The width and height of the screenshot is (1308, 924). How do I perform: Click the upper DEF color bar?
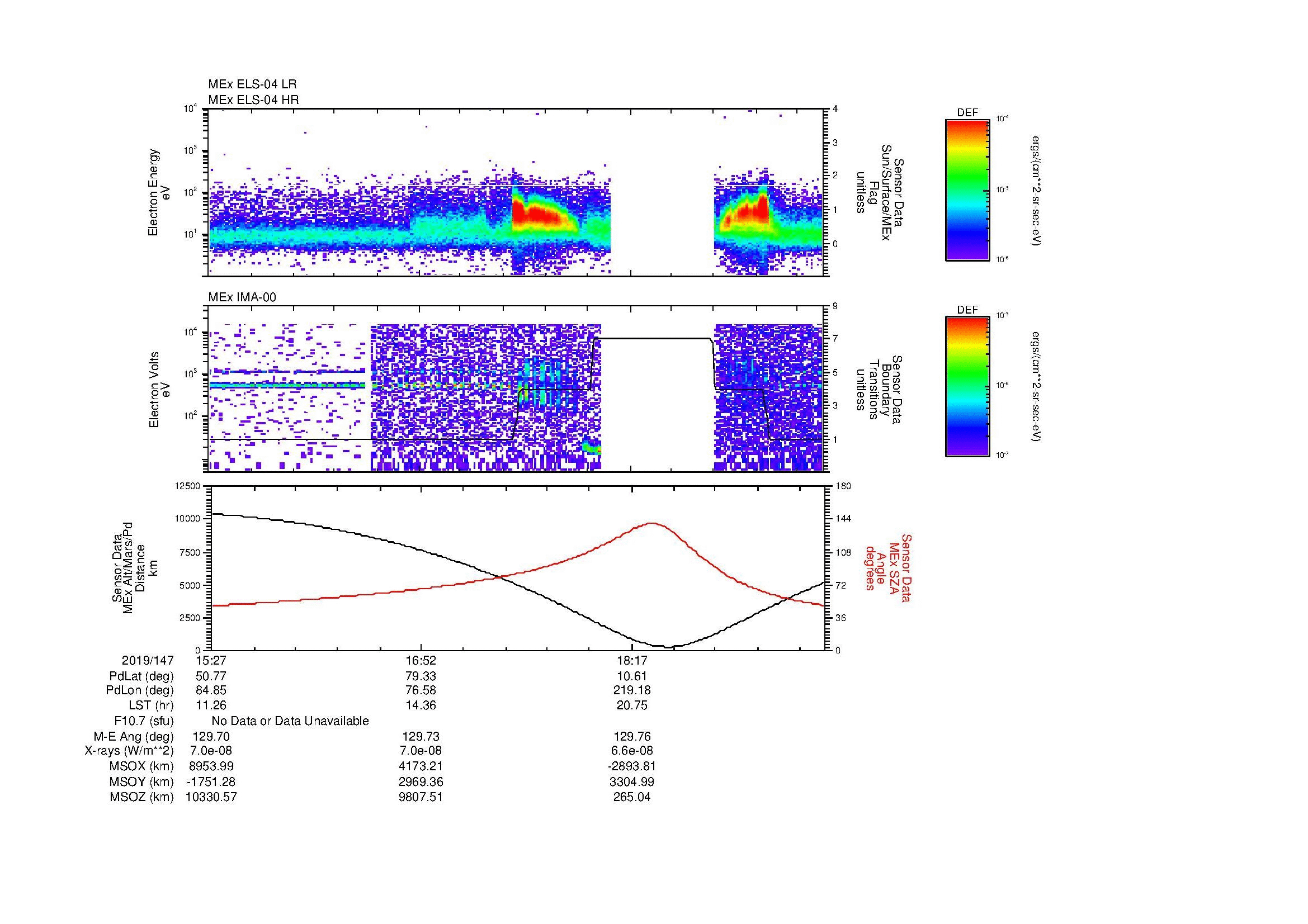click(967, 189)
